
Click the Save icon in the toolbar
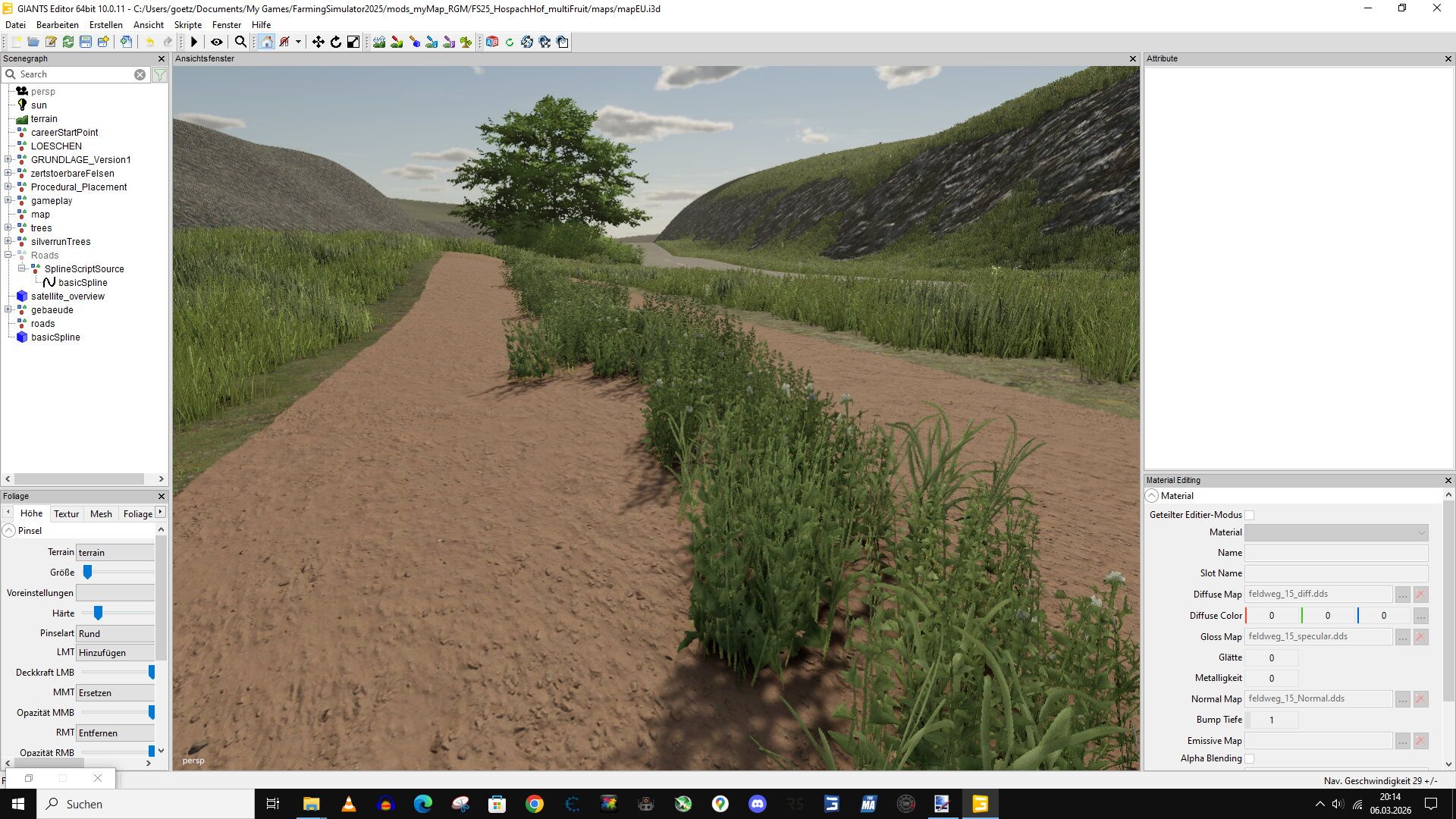86,42
